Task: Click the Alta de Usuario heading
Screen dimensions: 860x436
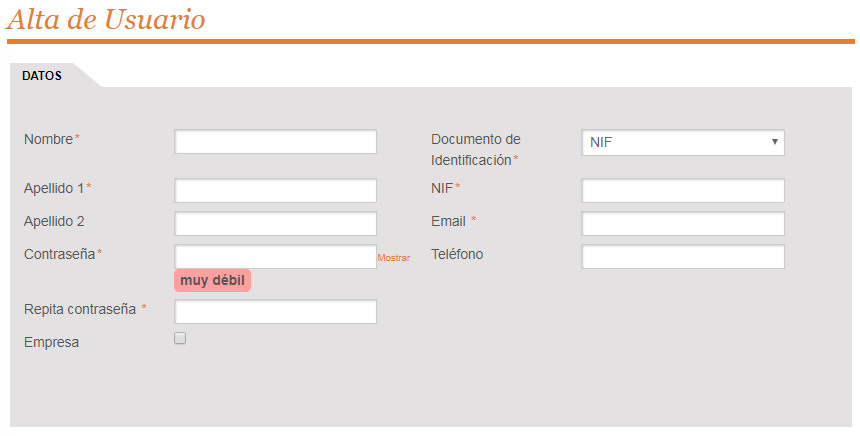Action: pyautogui.click(x=106, y=19)
